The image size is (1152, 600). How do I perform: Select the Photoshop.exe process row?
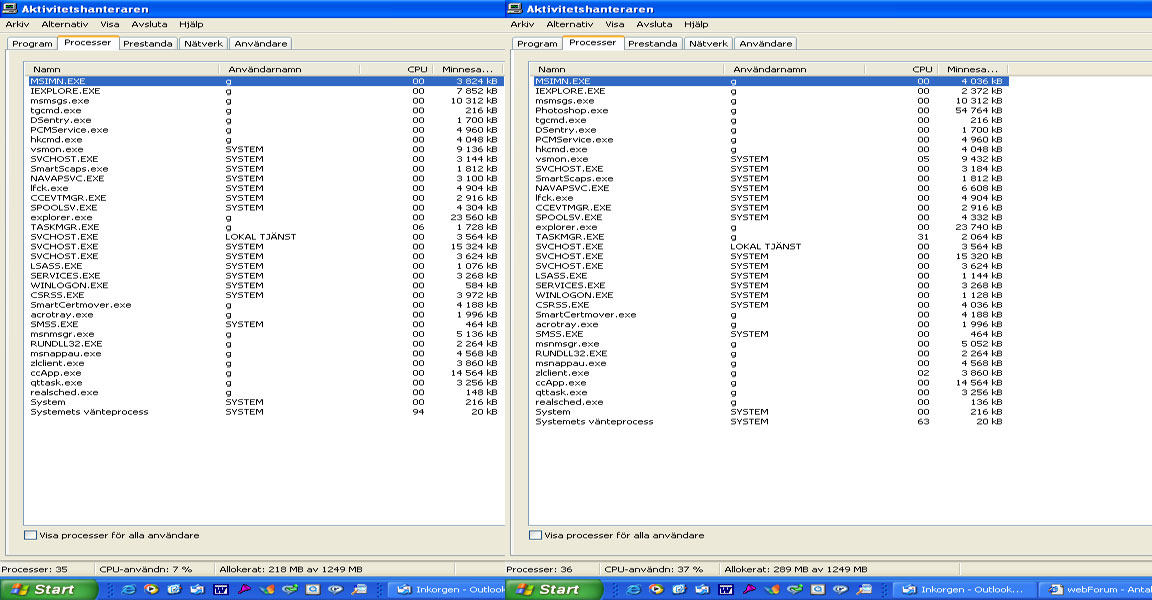[768, 110]
